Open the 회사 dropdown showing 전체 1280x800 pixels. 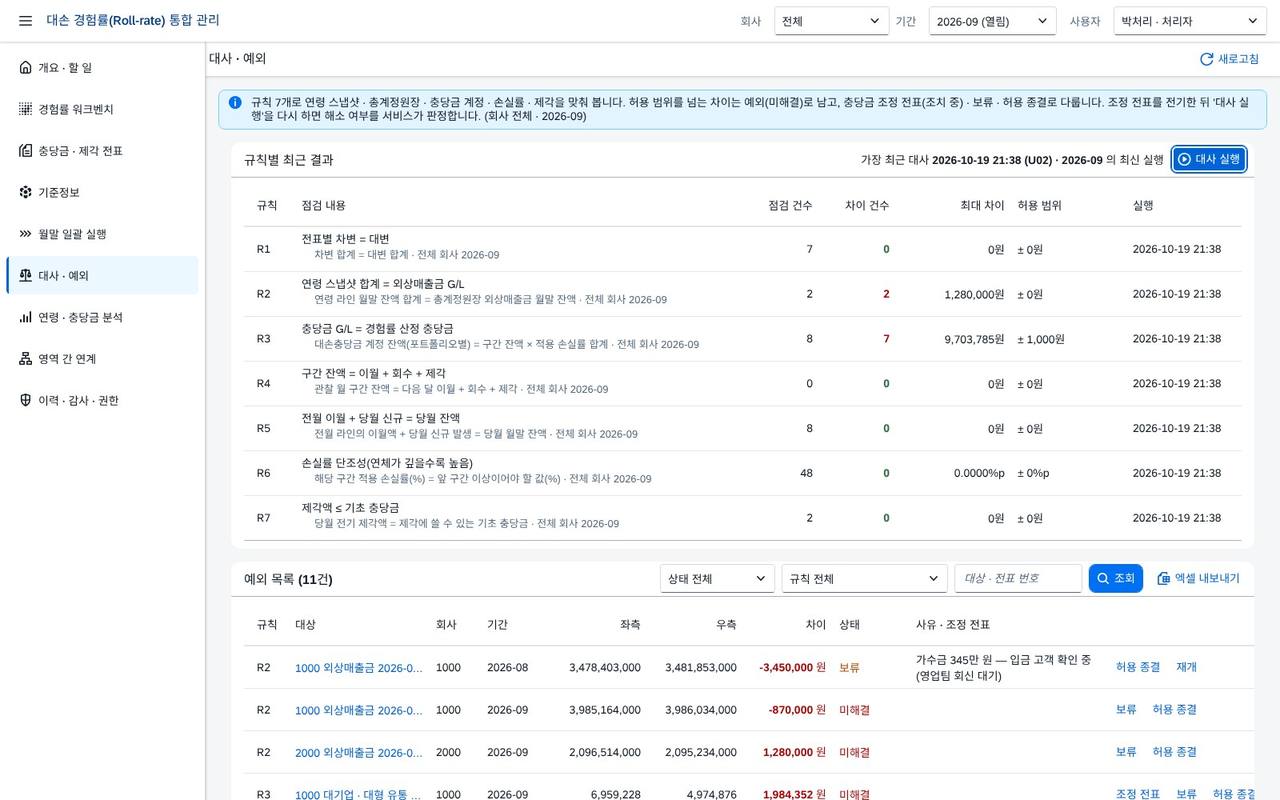[x=832, y=21]
